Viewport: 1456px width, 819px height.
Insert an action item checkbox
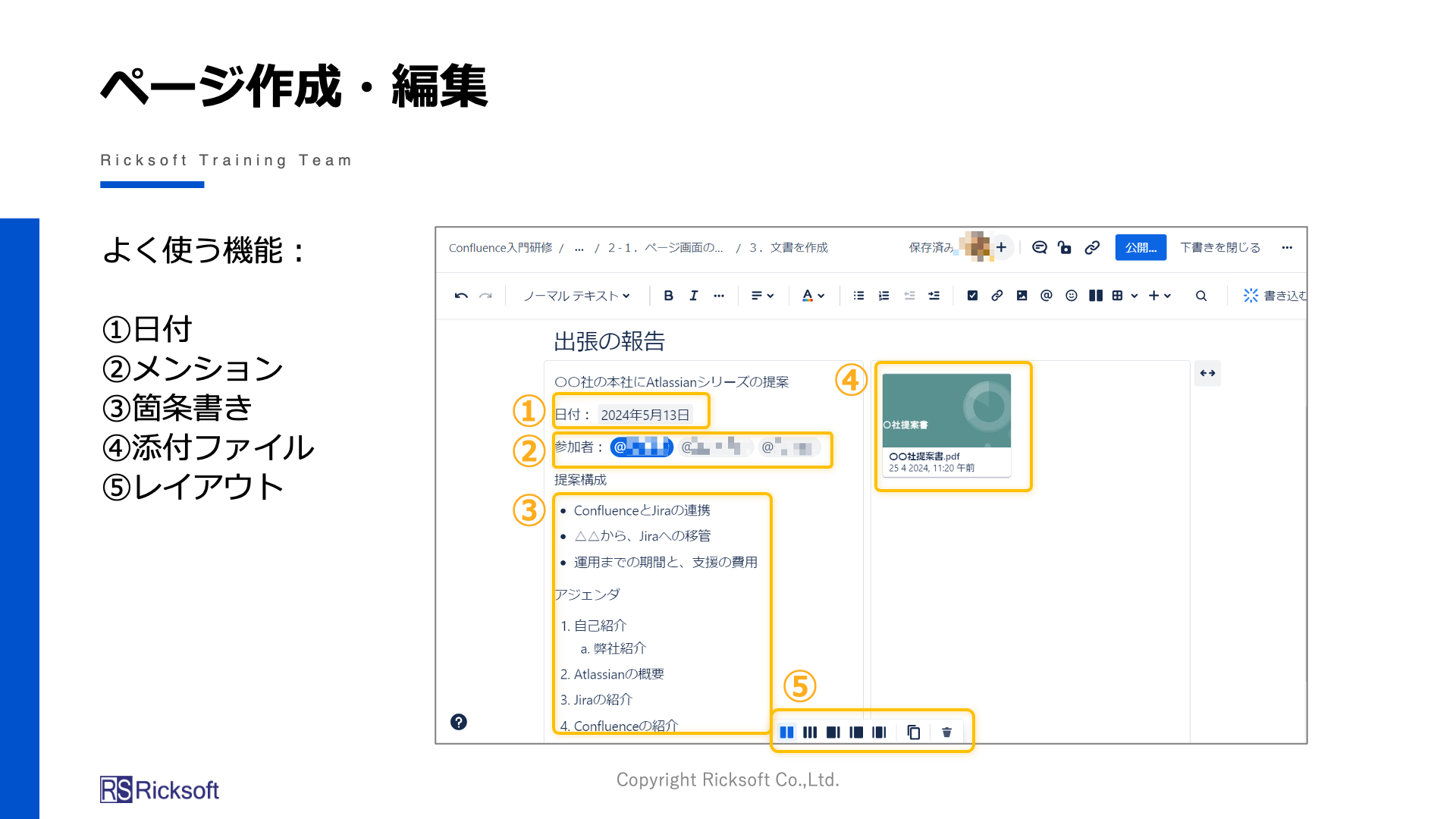972,296
